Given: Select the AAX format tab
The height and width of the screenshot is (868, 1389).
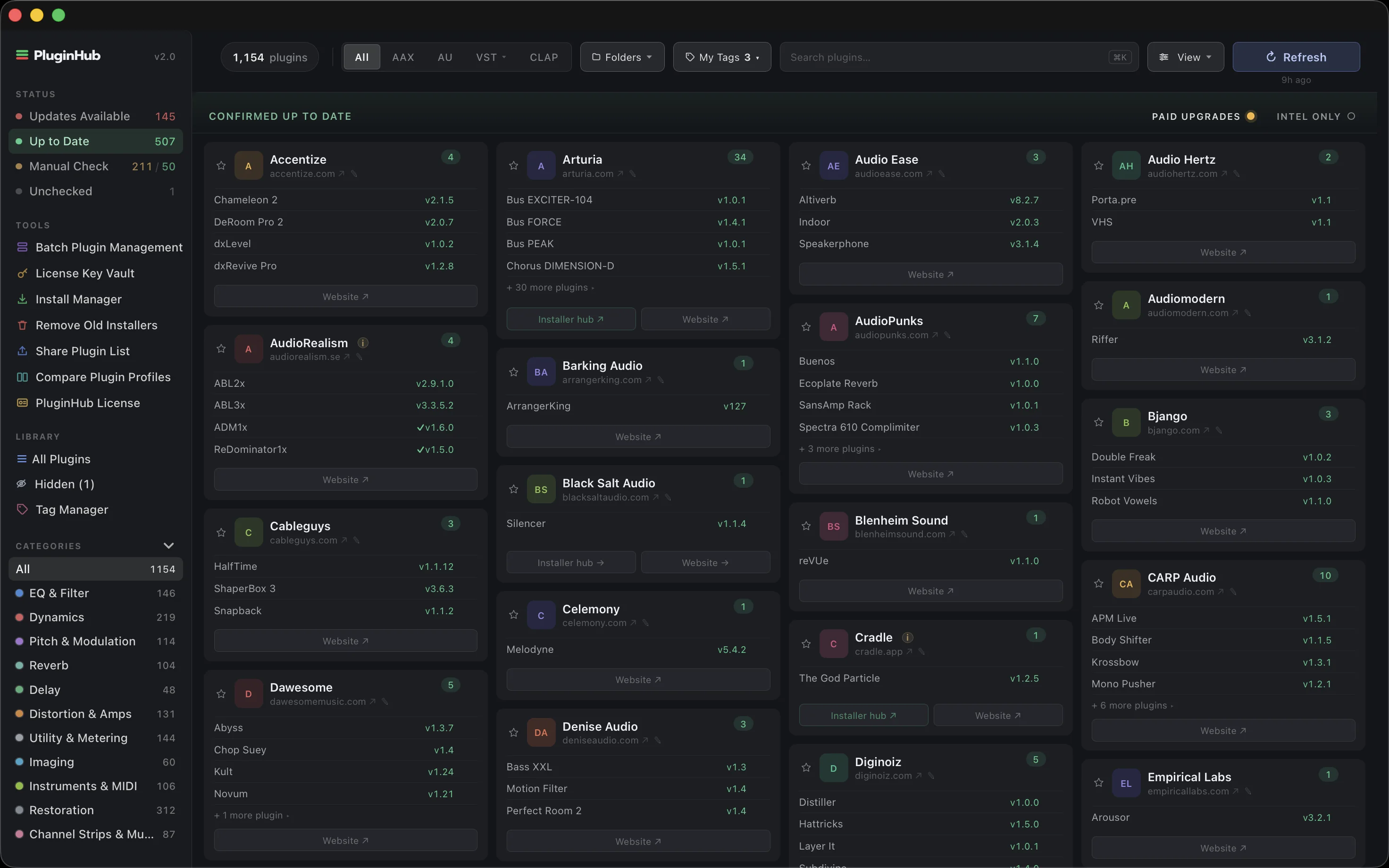Looking at the screenshot, I should (x=403, y=58).
